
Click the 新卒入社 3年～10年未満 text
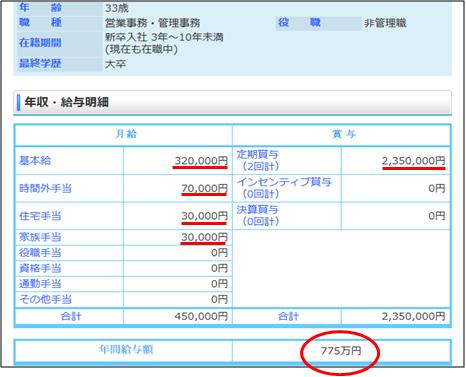pos(164,37)
